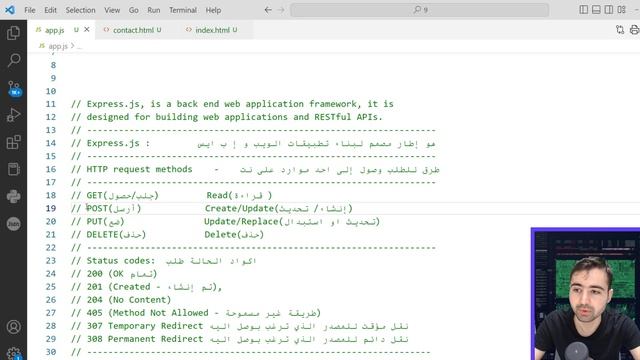This screenshot has height=360, width=640.
Task: Open the Go menu
Action: point(133,10)
